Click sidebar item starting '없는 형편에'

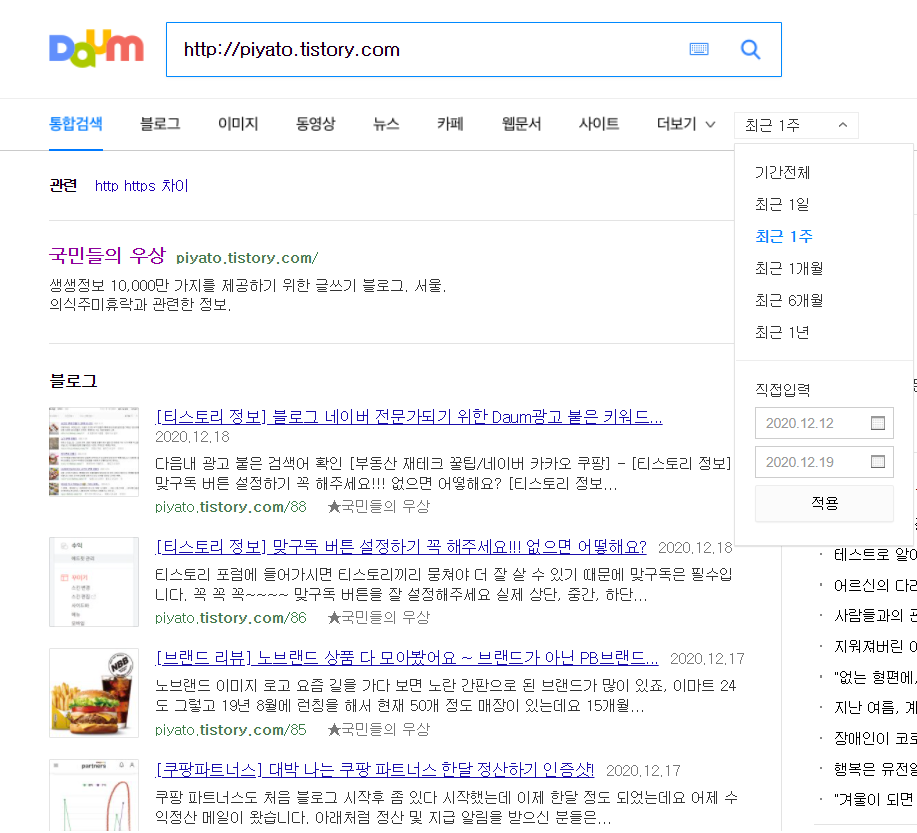pos(875,677)
